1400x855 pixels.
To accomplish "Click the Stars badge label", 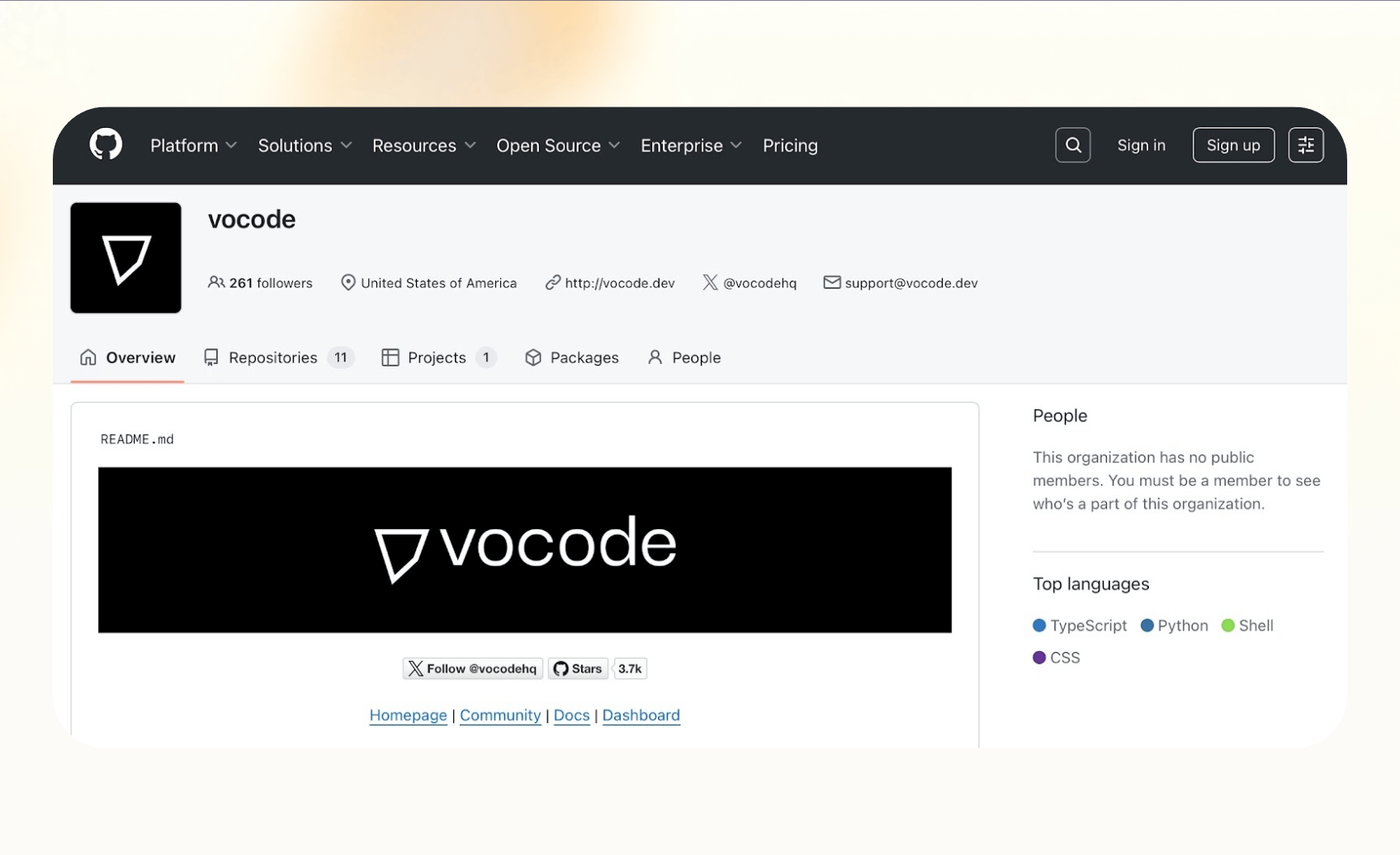I will [x=578, y=668].
